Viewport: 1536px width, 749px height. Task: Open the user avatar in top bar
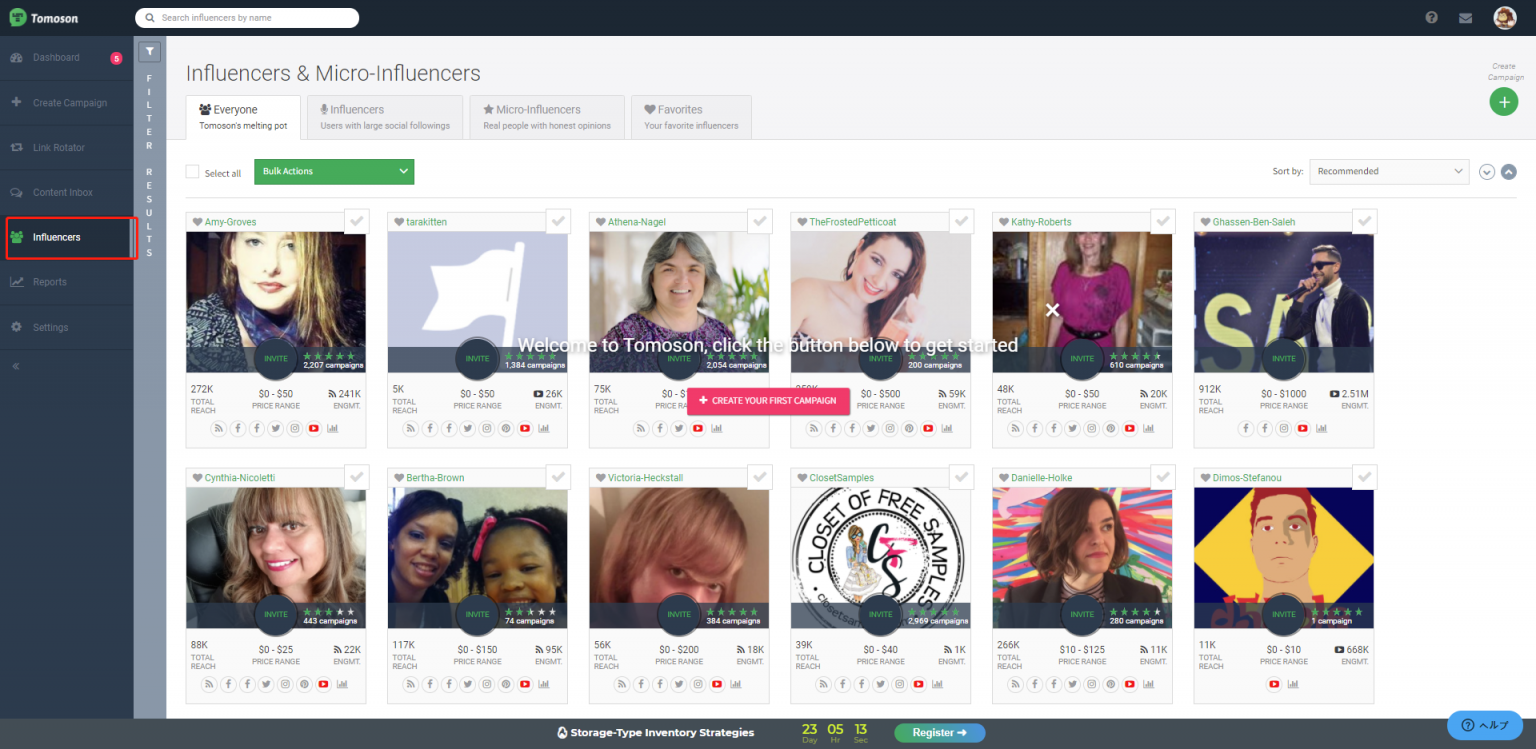1504,18
